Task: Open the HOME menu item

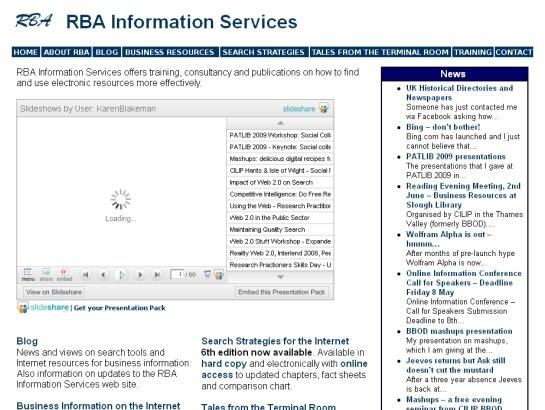Action: [x=26, y=52]
